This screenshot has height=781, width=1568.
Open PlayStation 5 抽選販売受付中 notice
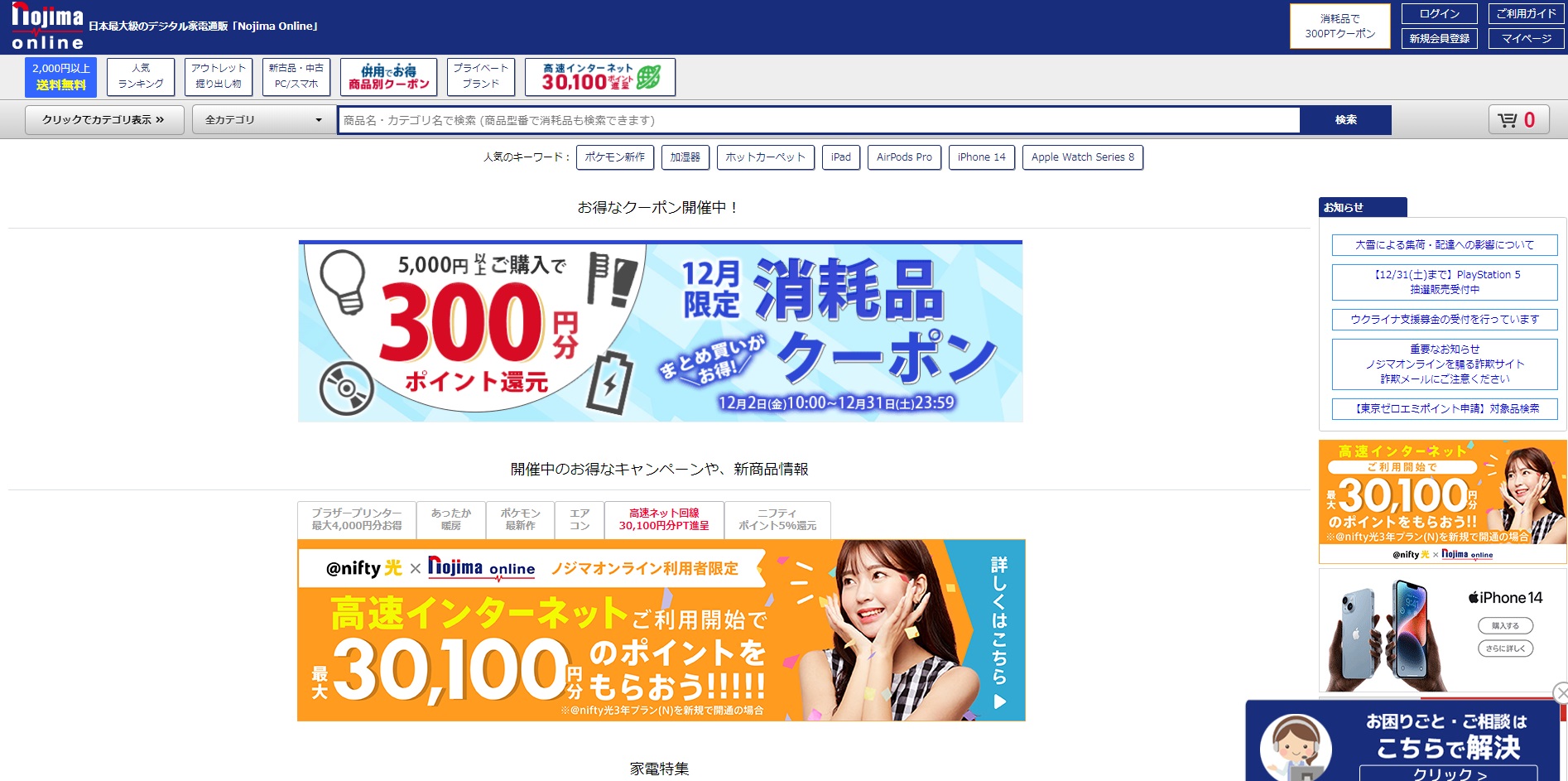(1445, 282)
